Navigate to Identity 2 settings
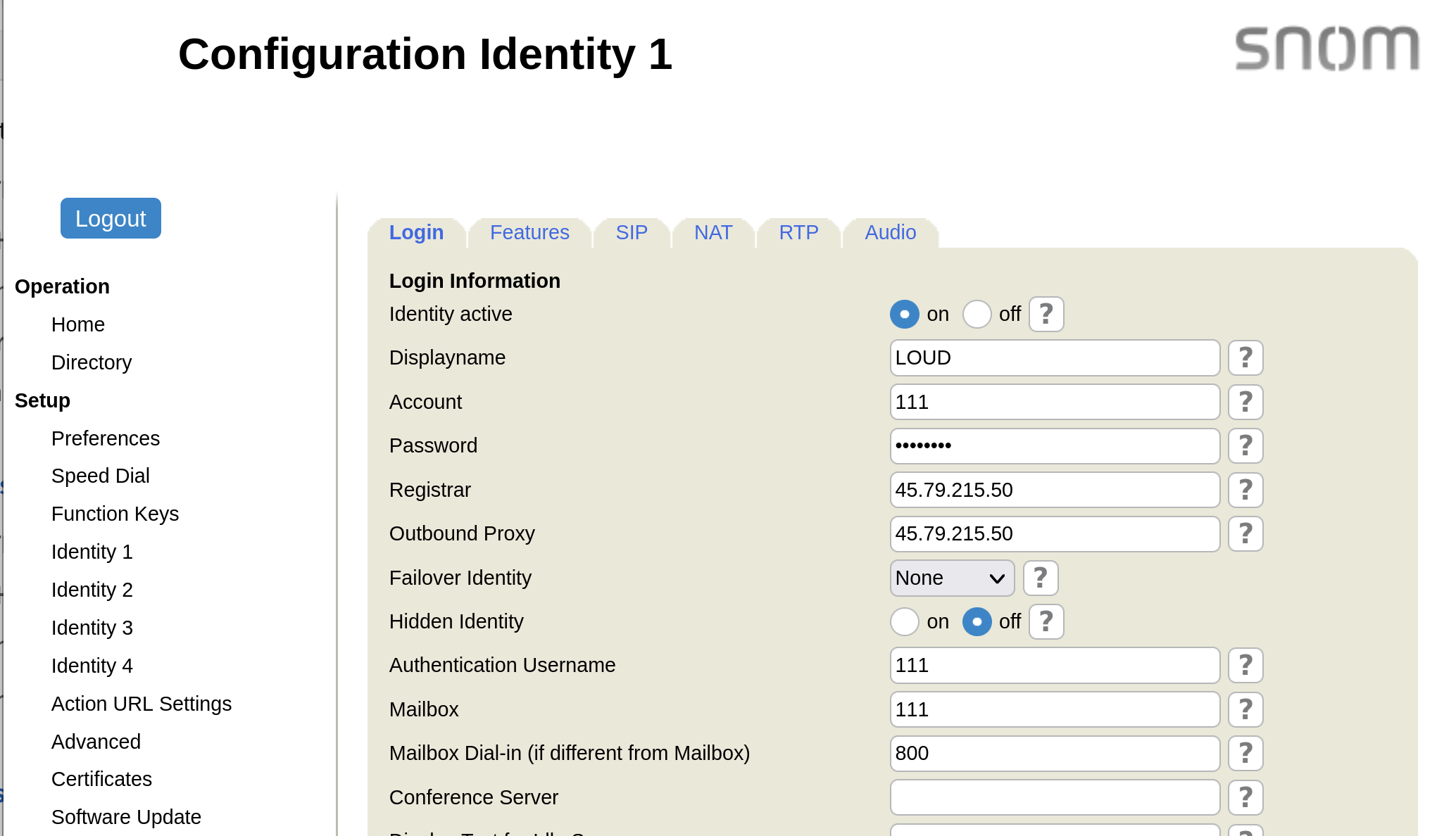This screenshot has height=836, width=1456. pyautogui.click(x=92, y=590)
